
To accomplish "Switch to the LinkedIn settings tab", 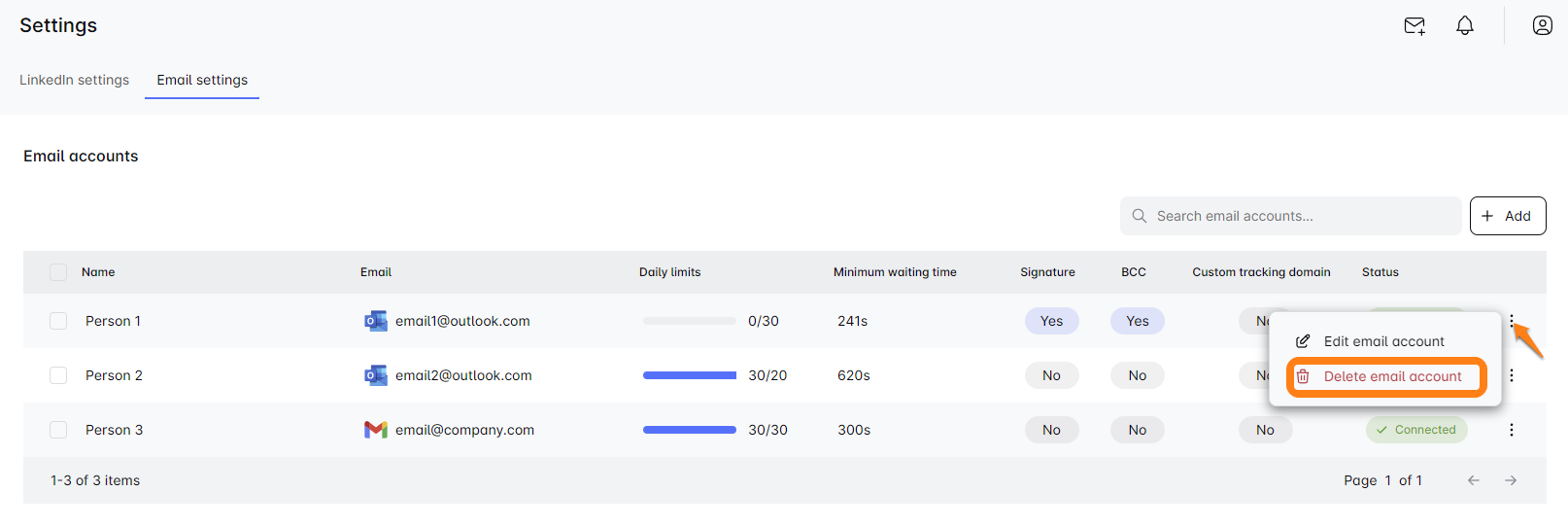I will click(74, 80).
